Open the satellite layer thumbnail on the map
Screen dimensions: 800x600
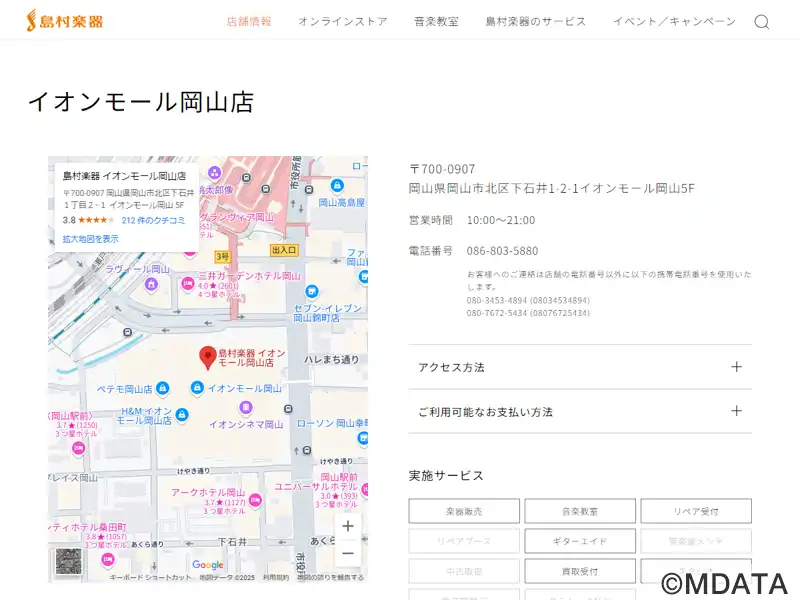pos(68,561)
